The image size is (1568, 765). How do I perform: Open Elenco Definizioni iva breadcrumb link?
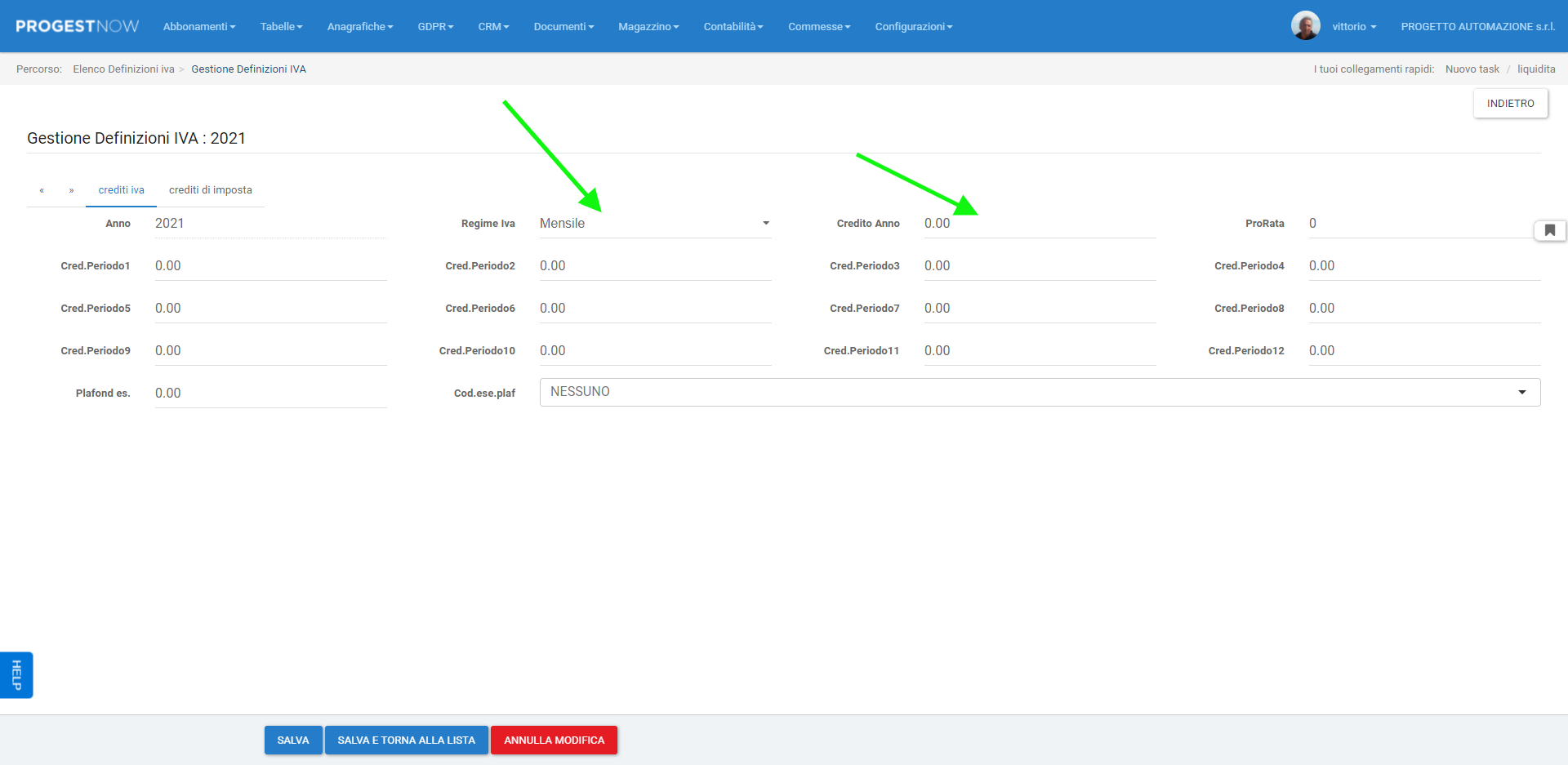tap(123, 69)
